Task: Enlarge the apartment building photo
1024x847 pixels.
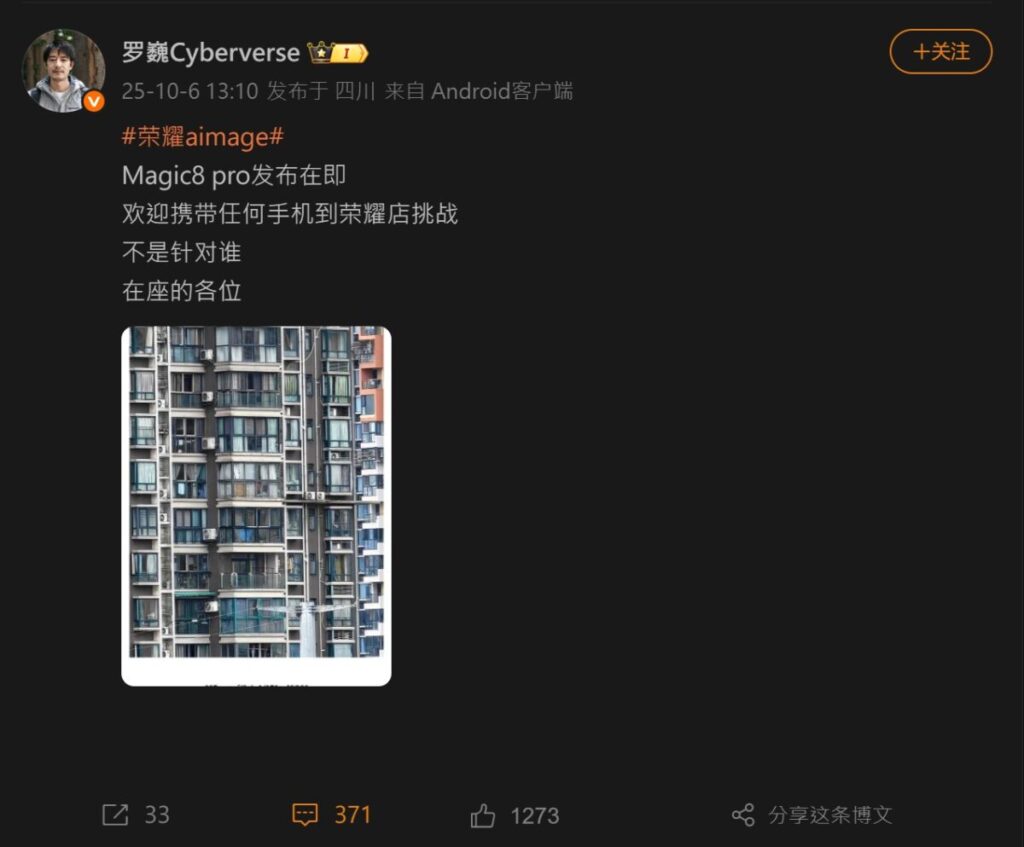Action: [x=257, y=506]
